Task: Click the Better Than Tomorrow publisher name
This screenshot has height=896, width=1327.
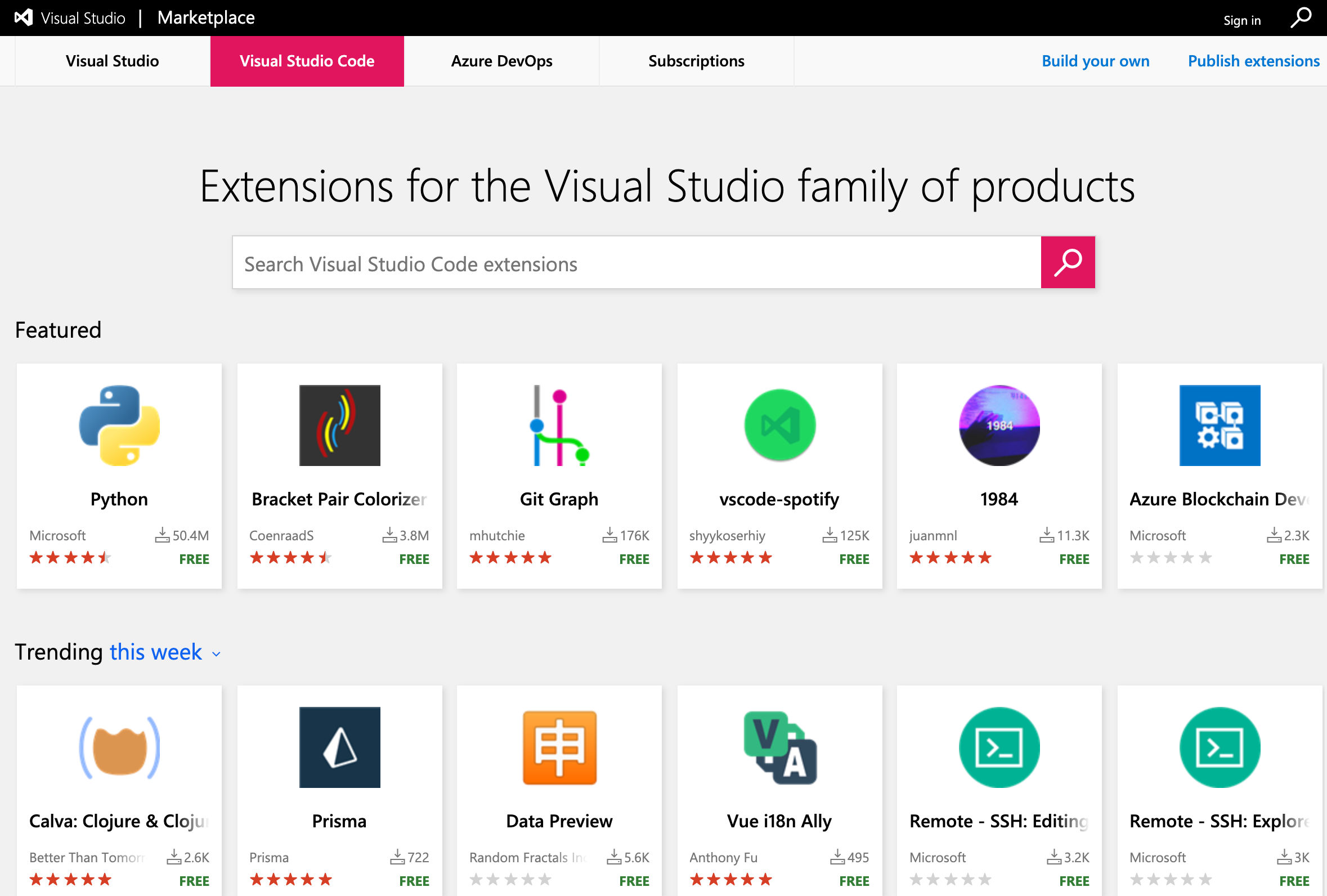Action: [87, 858]
